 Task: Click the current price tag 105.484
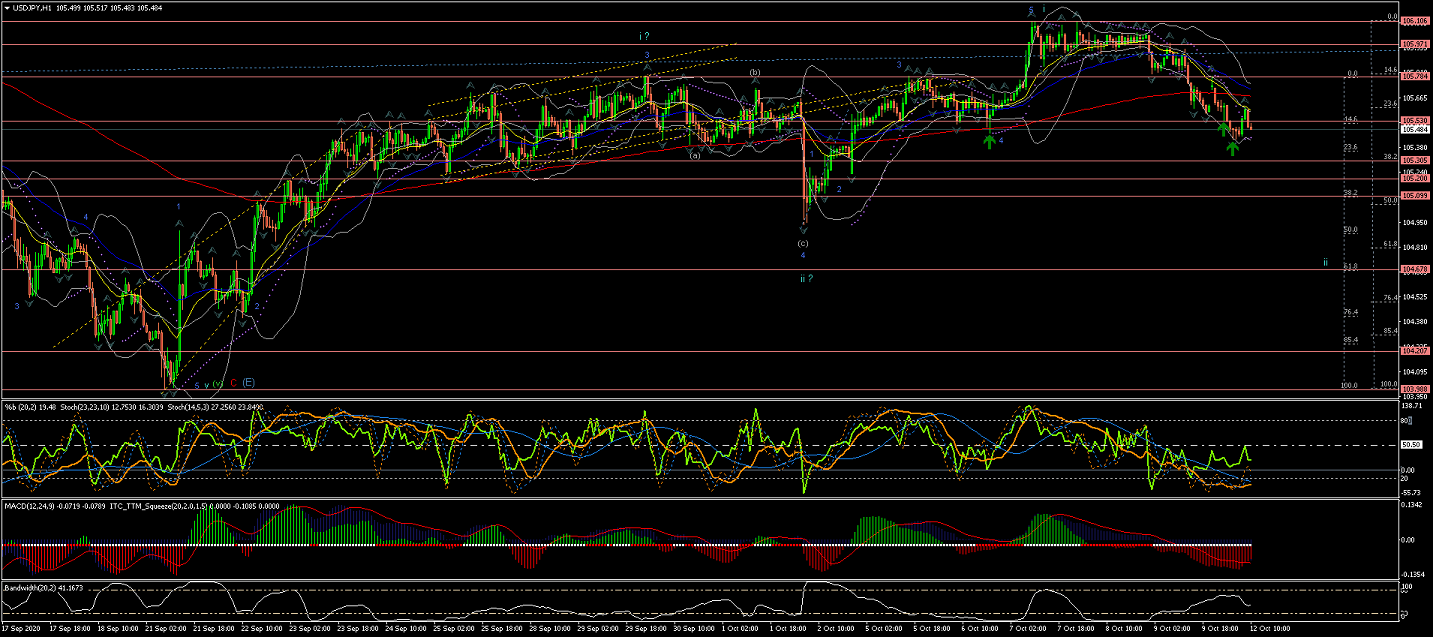click(x=1414, y=129)
